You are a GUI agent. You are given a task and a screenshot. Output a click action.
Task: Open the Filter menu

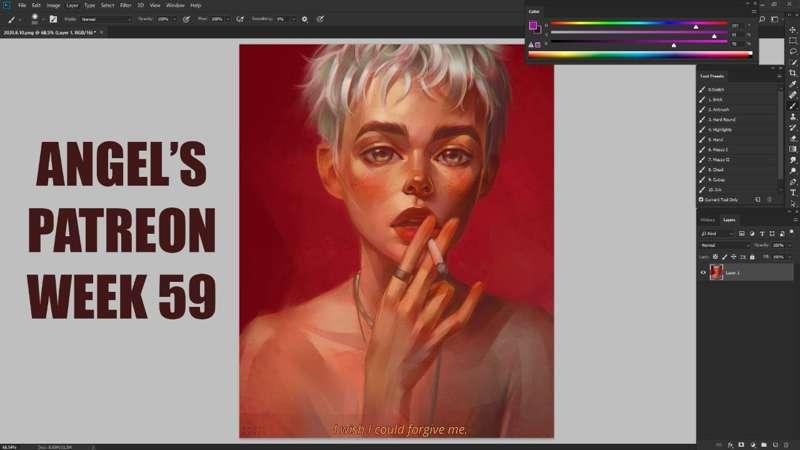pyautogui.click(x=126, y=5)
